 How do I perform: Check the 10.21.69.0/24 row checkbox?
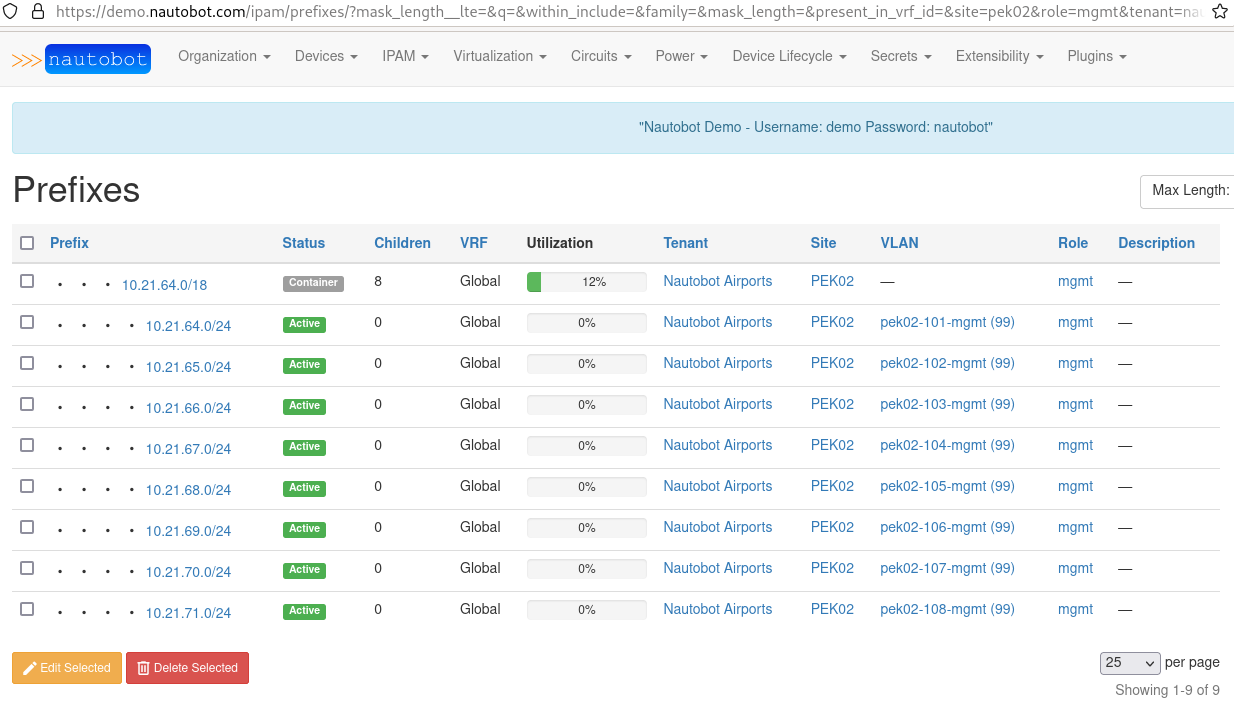pos(27,527)
